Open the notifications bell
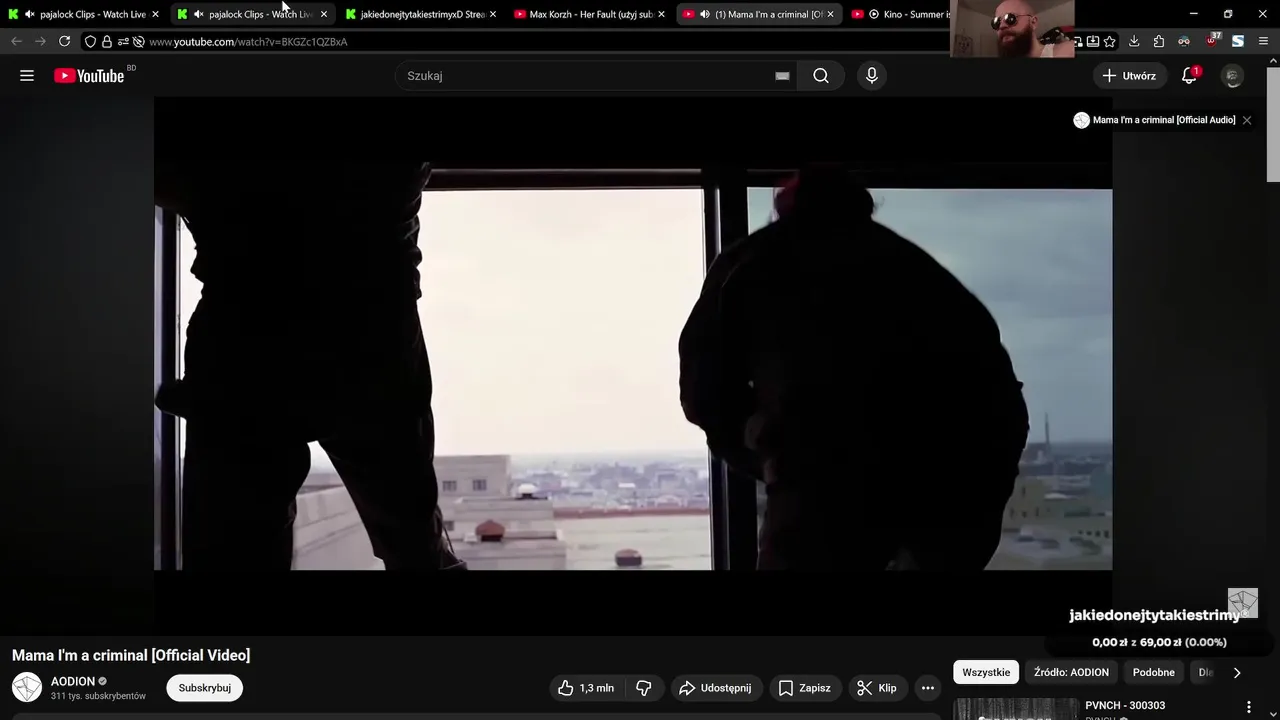 point(1189,76)
